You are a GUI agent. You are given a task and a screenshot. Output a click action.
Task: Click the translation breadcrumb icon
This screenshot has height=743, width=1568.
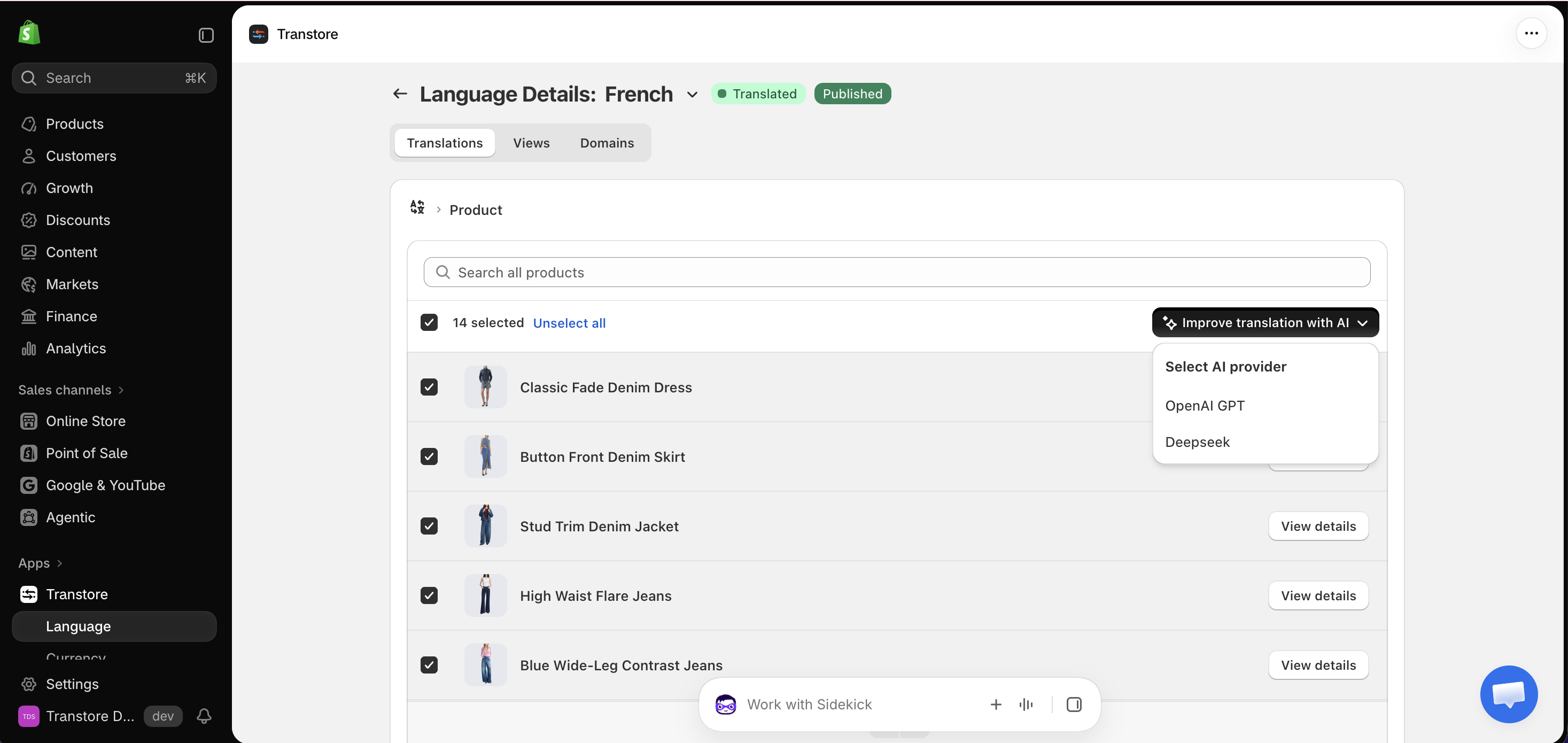point(417,207)
